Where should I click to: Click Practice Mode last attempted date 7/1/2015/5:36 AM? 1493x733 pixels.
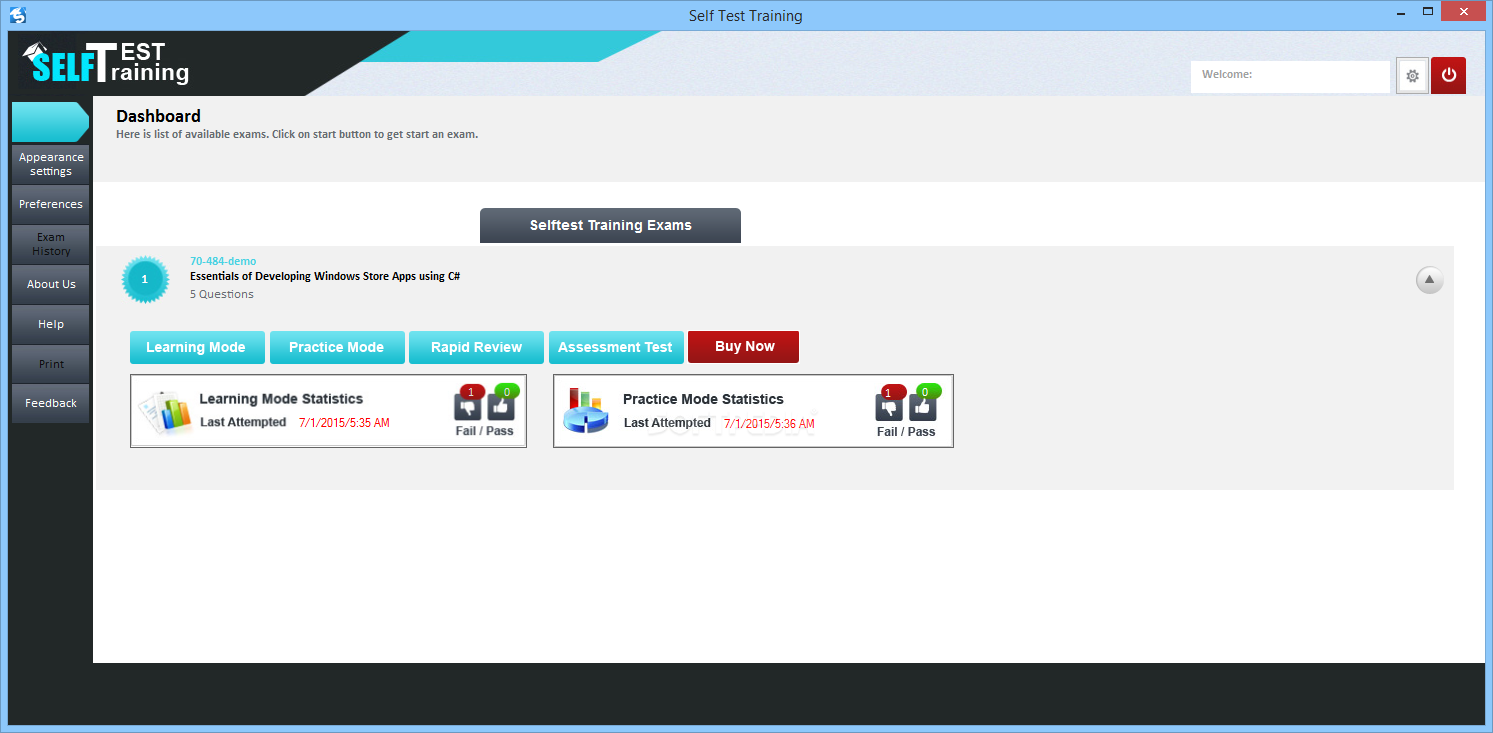pyautogui.click(x=769, y=424)
